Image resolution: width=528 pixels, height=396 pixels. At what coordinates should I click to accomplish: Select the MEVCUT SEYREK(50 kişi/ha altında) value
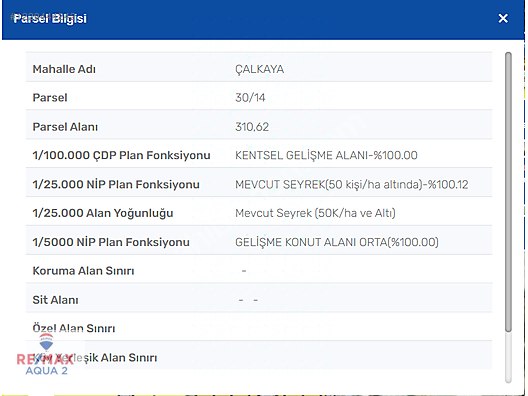point(352,185)
